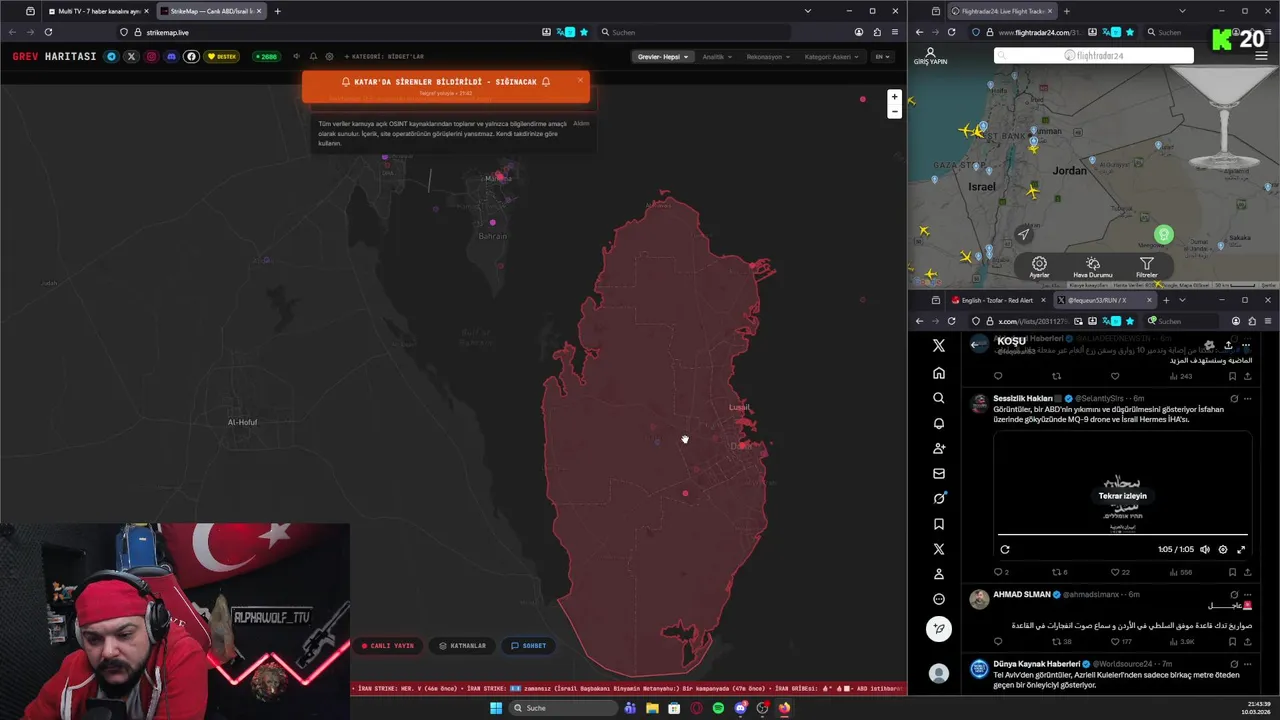Open Hava Durumu weather on Flightradar24
Screen dimensions: 1280x720
point(1093,268)
